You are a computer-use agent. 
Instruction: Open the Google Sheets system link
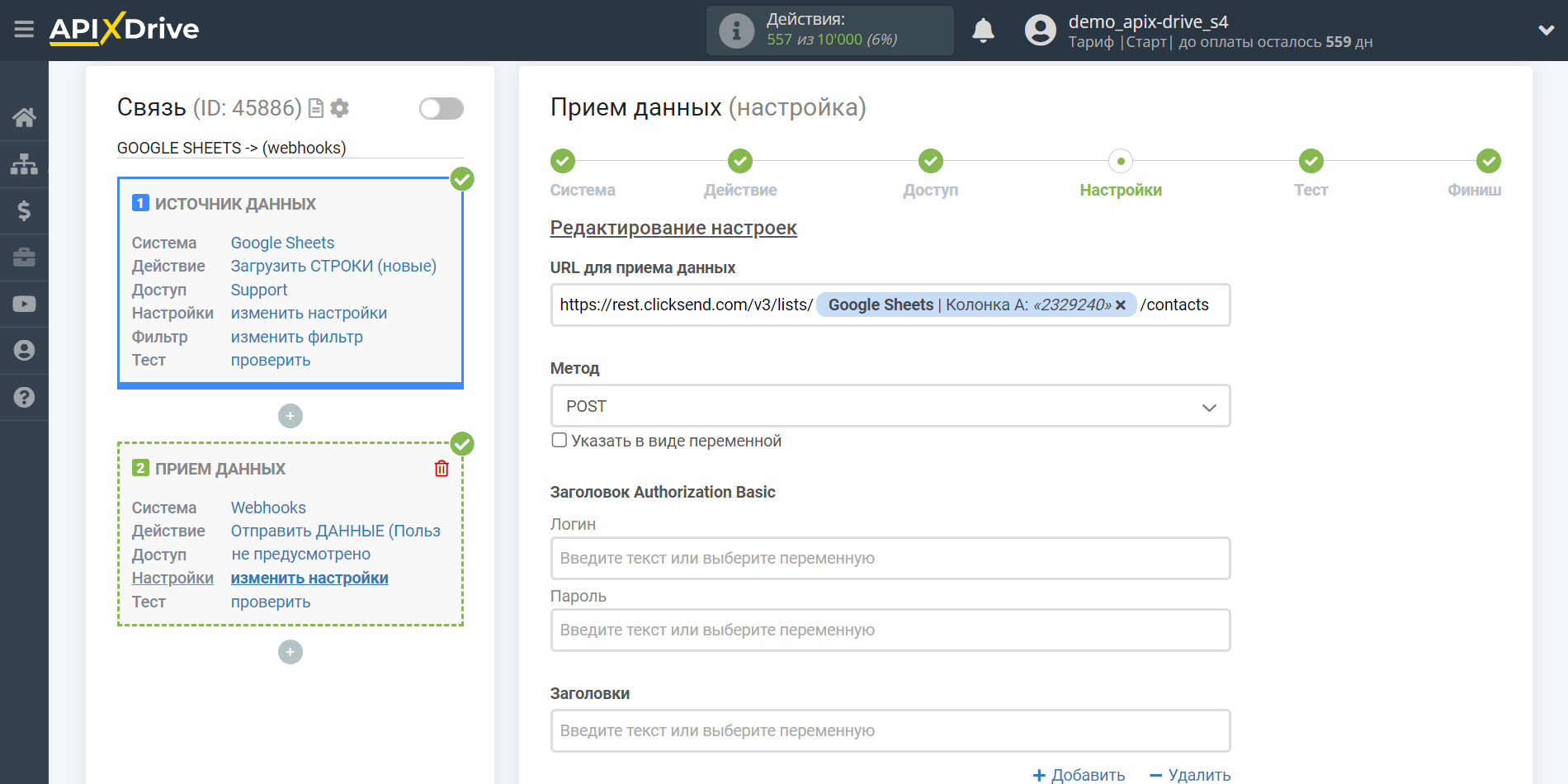(x=282, y=243)
